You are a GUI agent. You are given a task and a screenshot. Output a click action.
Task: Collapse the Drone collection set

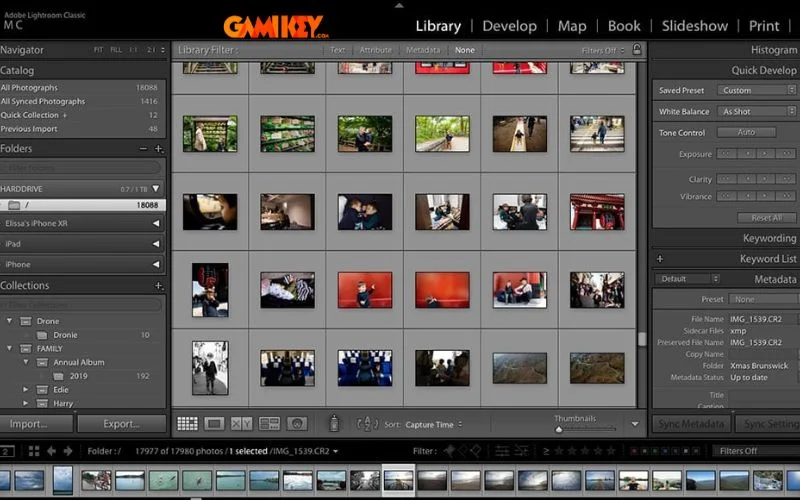[9, 321]
